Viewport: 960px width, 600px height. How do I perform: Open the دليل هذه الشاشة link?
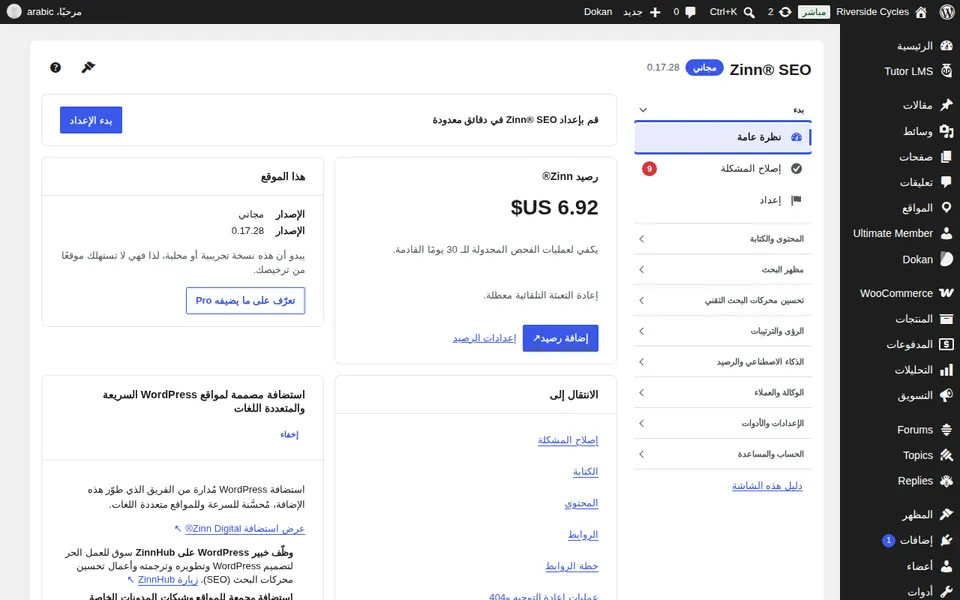coord(767,486)
